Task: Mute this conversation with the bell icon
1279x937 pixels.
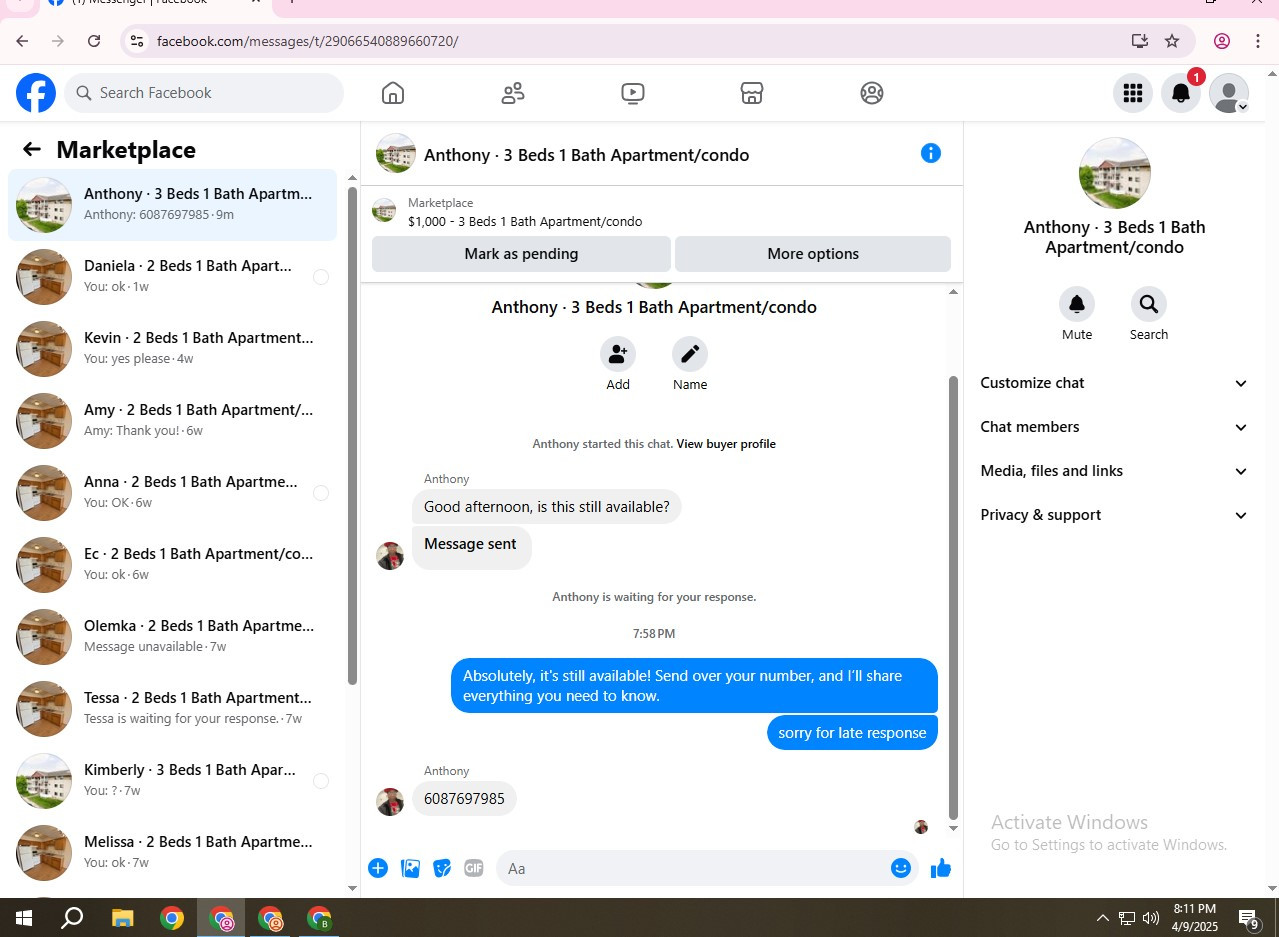Action: point(1077,304)
